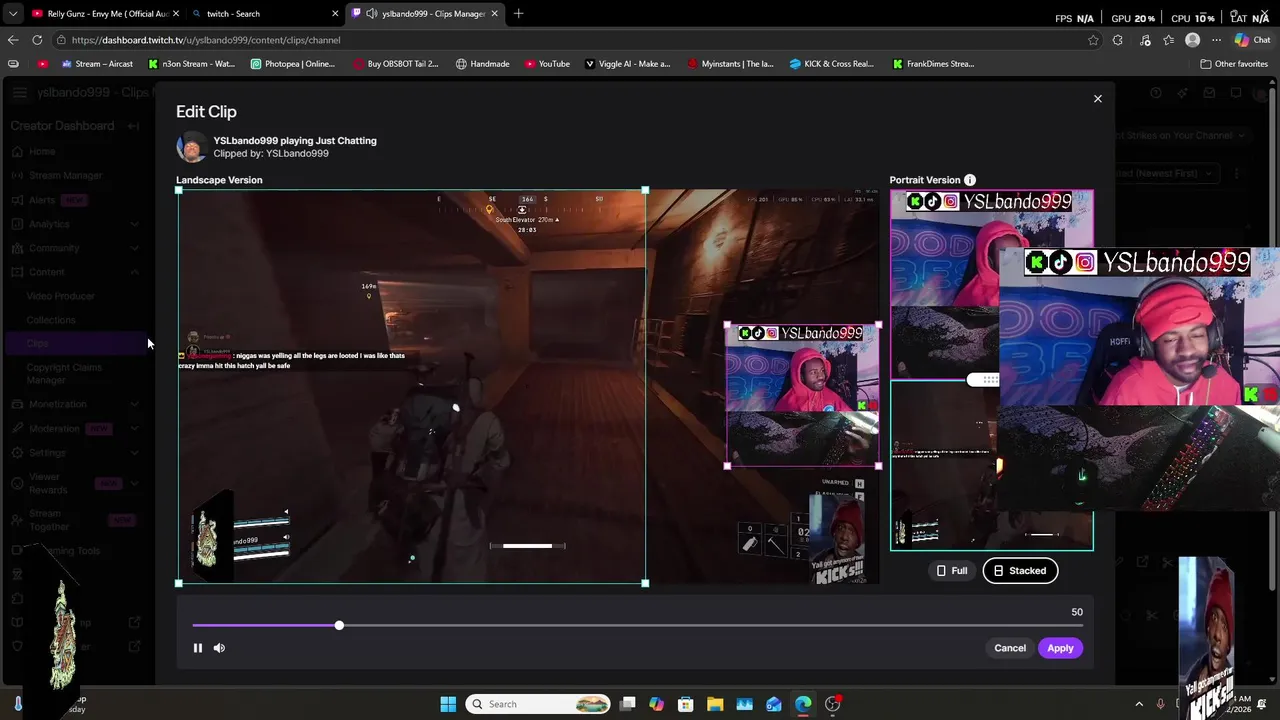Open the tab search dropdown arrow
Viewport: 1280px width, 720px height.
(12, 14)
